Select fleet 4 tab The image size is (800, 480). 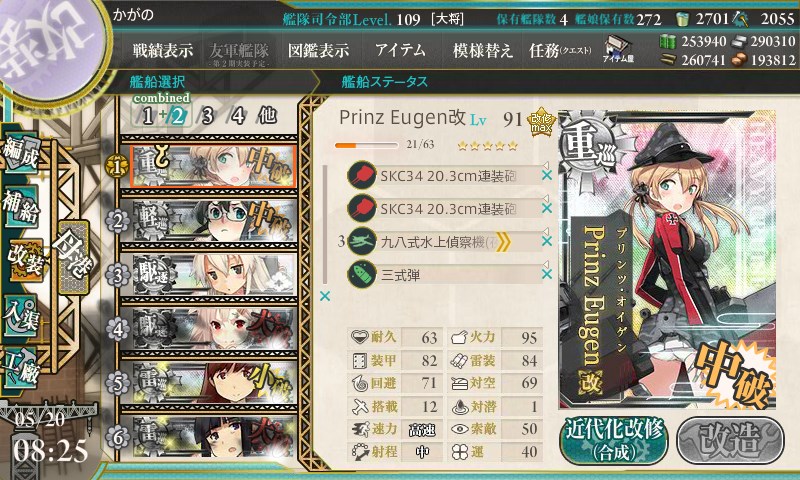[238, 116]
